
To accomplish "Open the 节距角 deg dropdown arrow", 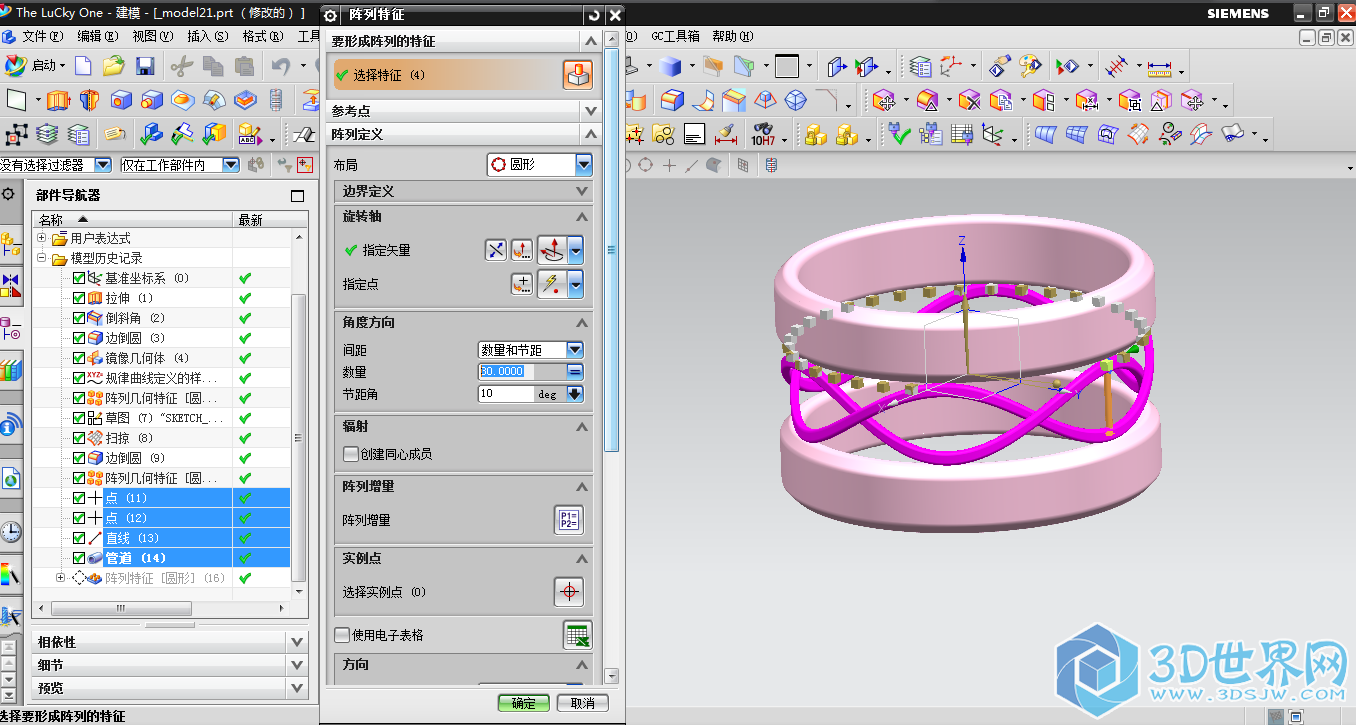I will point(575,394).
